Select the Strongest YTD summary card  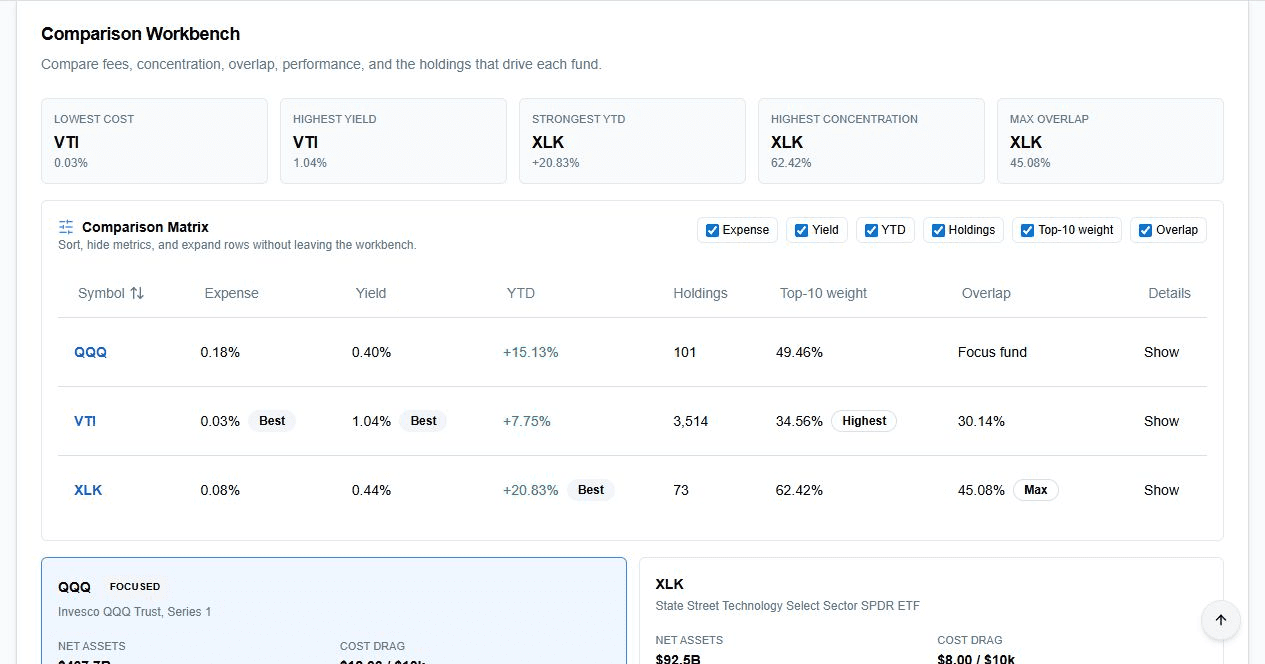632,141
